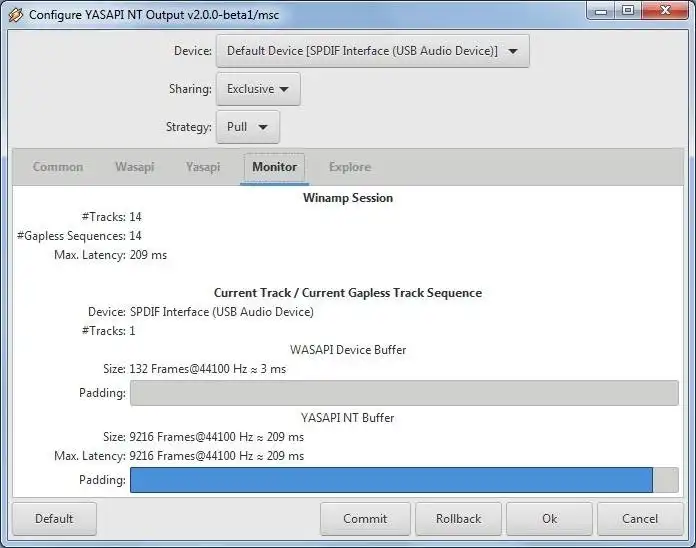The height and width of the screenshot is (548, 696).
Task: Minimize the YASAPI configuration window
Action: (x=602, y=10)
